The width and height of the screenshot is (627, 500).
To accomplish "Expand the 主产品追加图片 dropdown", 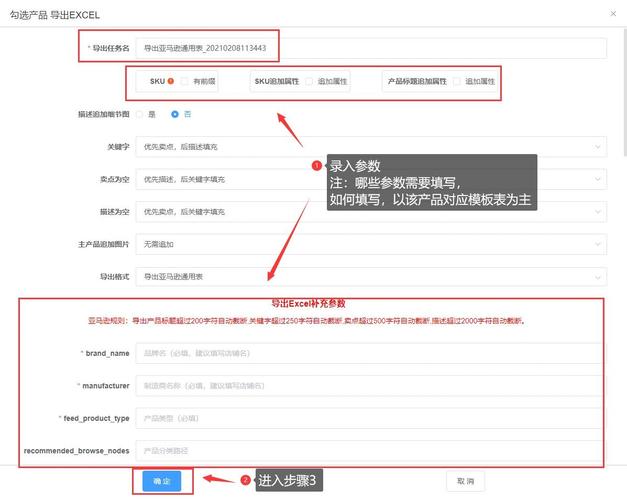I will tap(370, 244).
